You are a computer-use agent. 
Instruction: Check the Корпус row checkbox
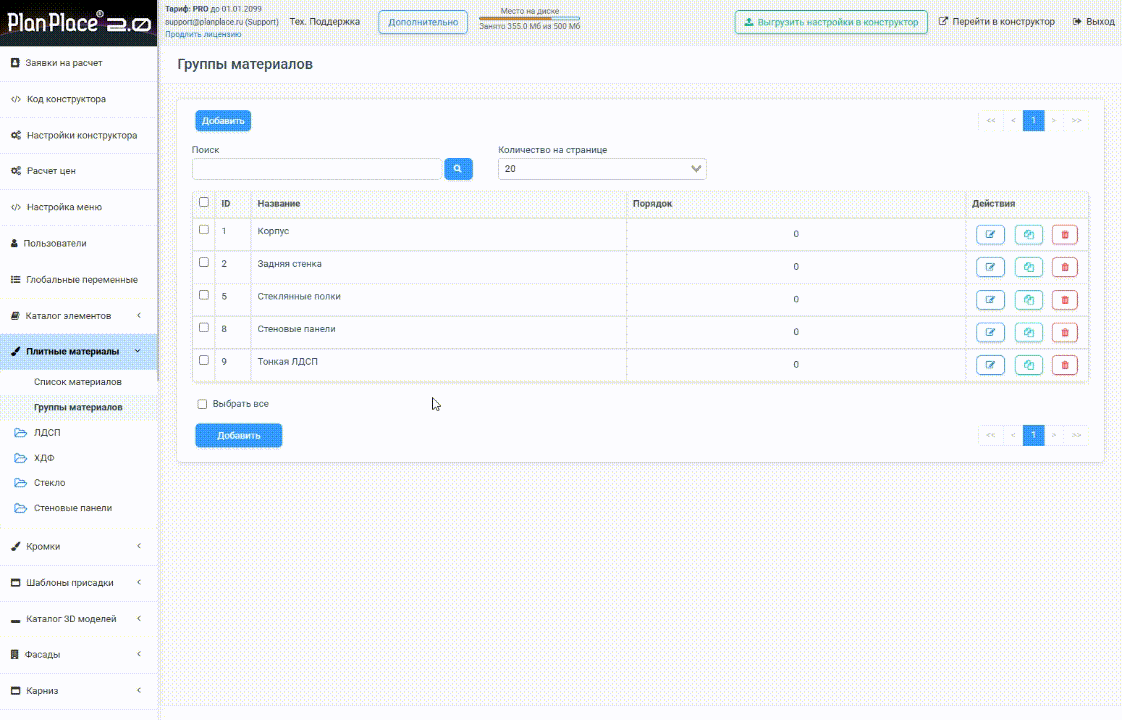pos(204,230)
